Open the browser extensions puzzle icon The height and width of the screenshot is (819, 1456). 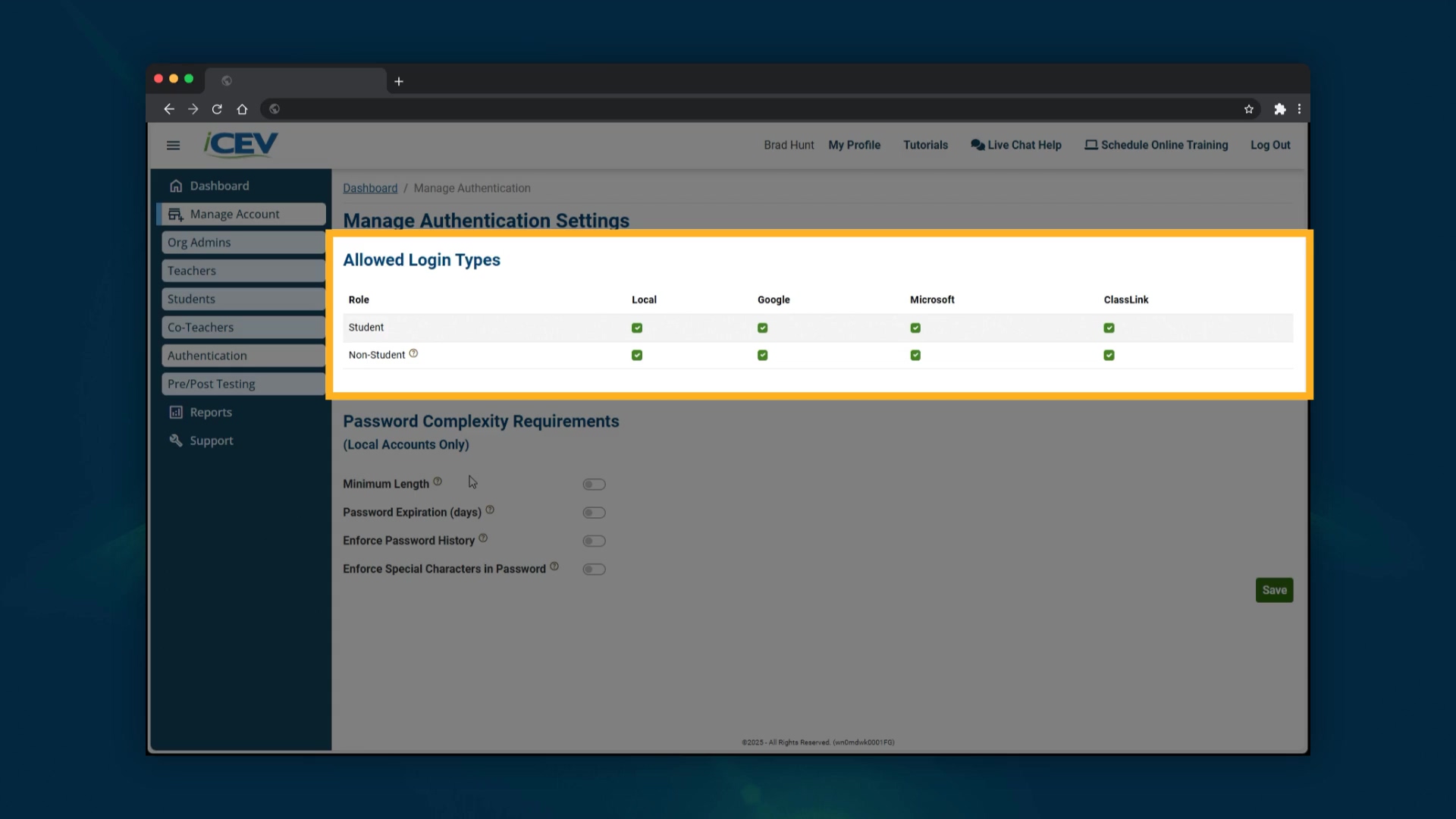[1279, 109]
